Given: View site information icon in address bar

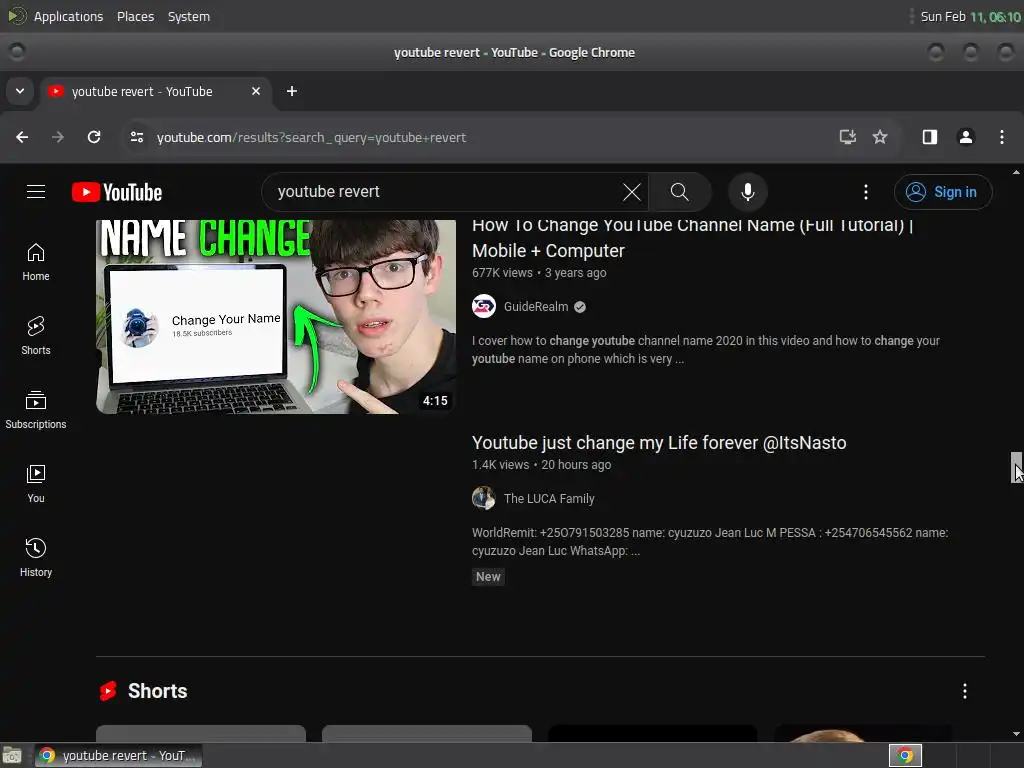Looking at the screenshot, I should pyautogui.click(x=136, y=137).
